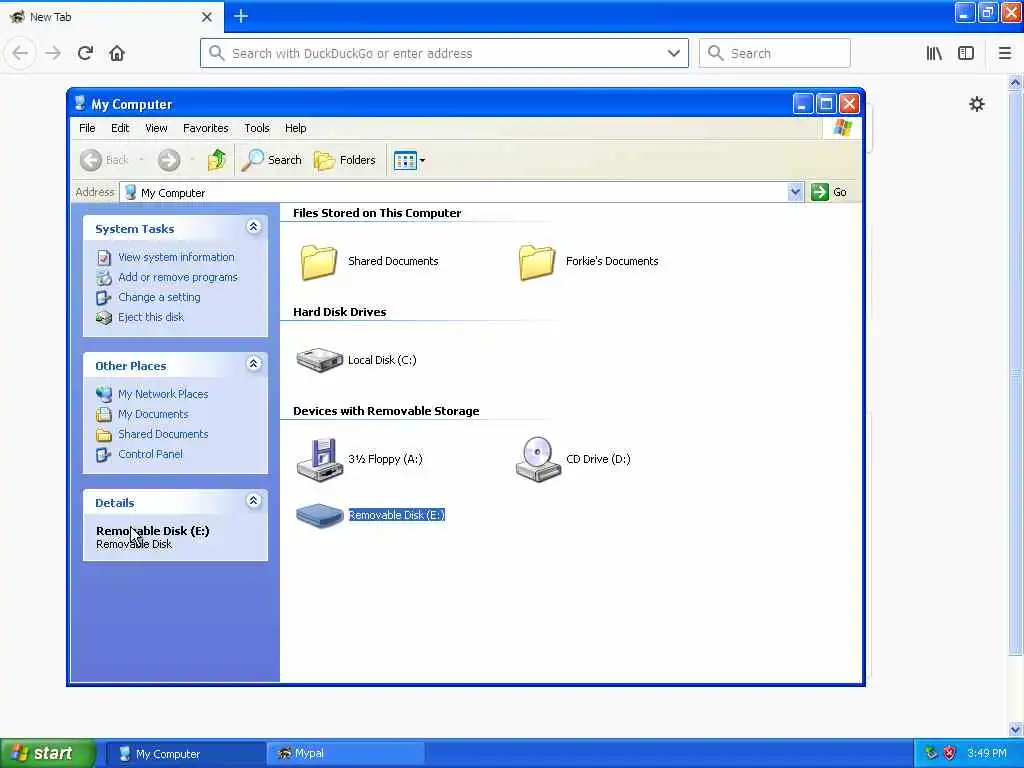Image resolution: width=1024 pixels, height=768 pixels.
Task: Open Shared Documents in Other Places
Action: (x=163, y=434)
